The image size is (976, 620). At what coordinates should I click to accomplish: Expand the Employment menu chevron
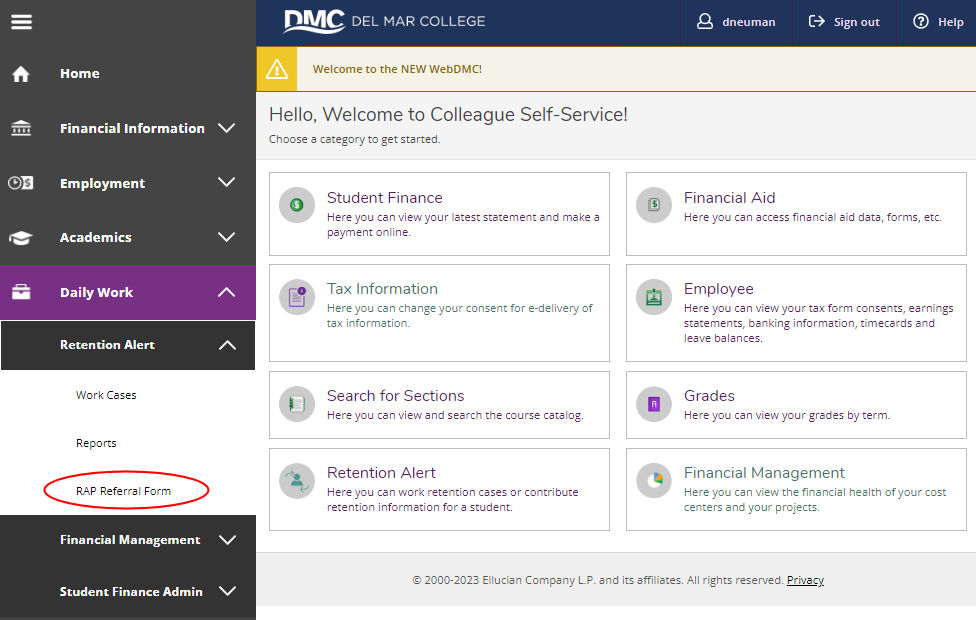pyautogui.click(x=227, y=182)
